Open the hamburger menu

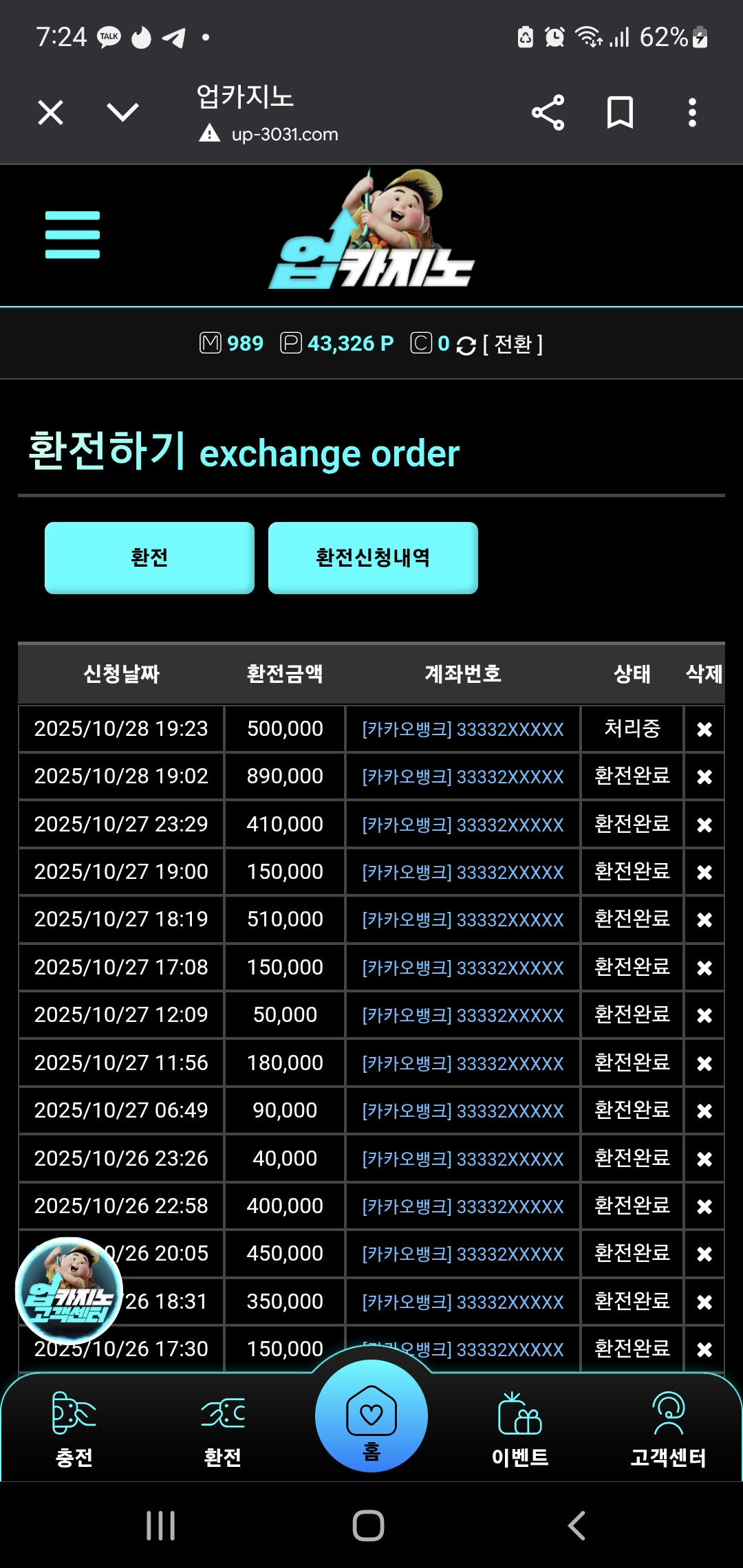coord(72,235)
